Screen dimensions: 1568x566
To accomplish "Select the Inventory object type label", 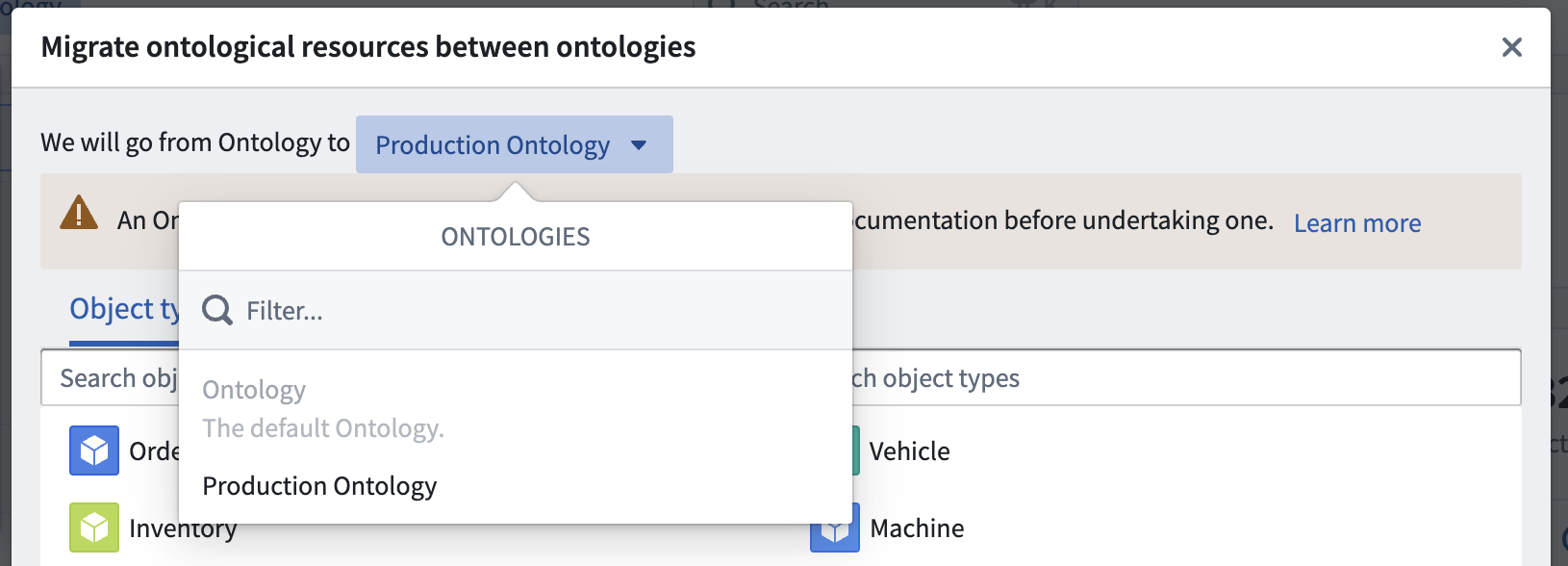I will (183, 527).
